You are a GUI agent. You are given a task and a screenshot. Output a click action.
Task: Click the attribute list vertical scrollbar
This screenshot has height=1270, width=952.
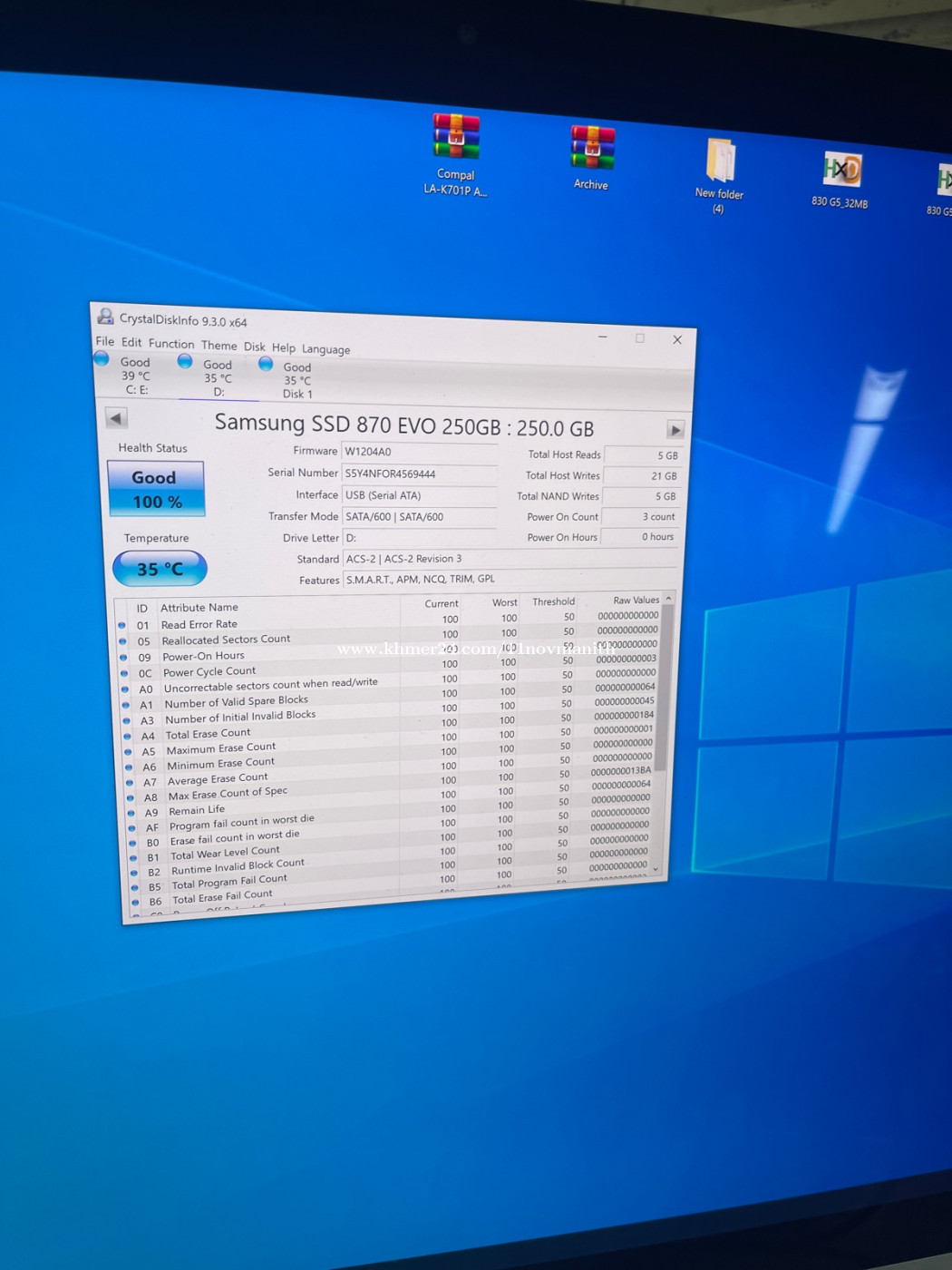(x=664, y=734)
